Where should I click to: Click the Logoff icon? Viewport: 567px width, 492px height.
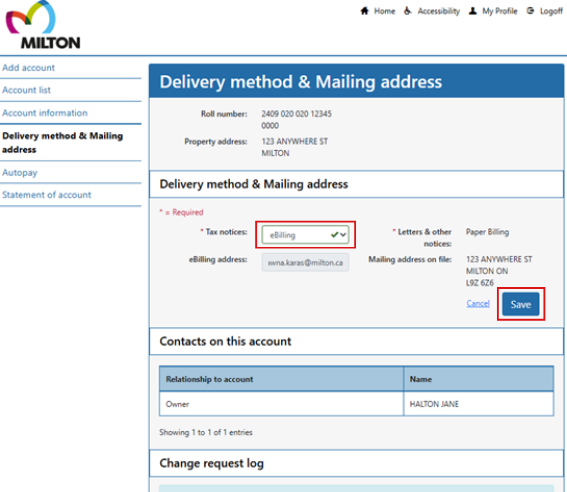coord(530,11)
